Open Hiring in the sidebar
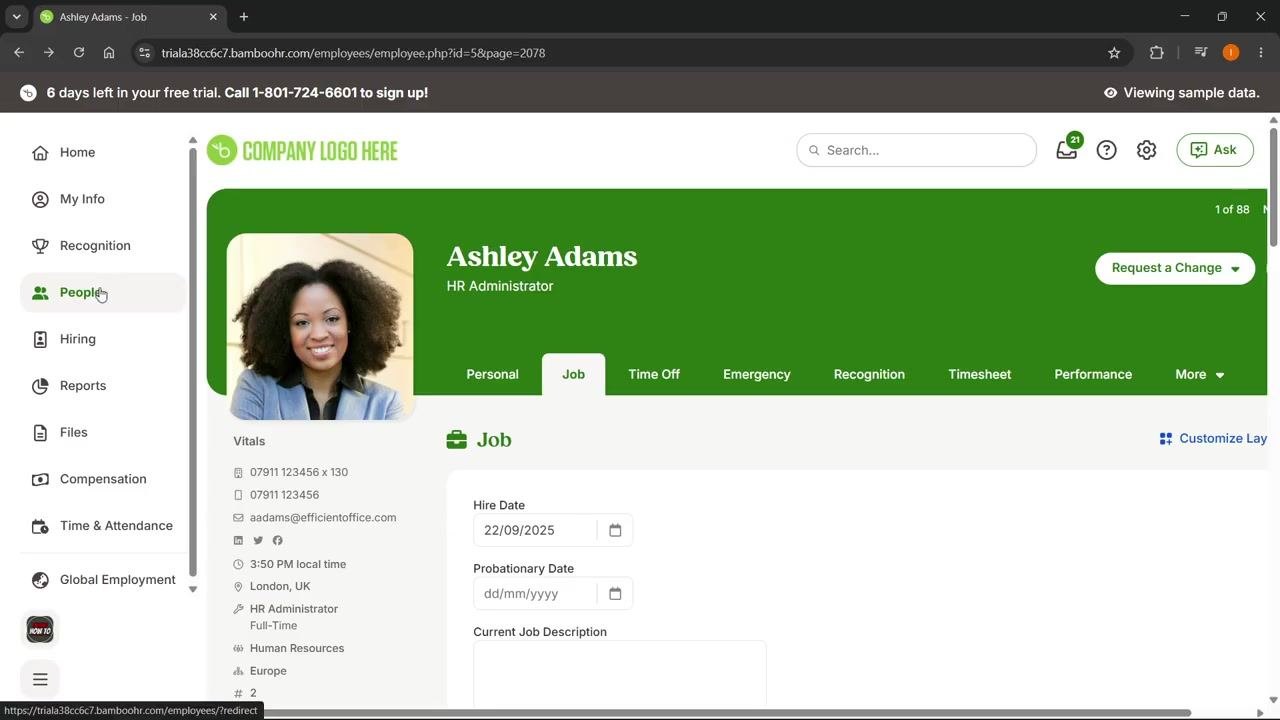This screenshot has height=720, width=1280. click(x=103, y=339)
